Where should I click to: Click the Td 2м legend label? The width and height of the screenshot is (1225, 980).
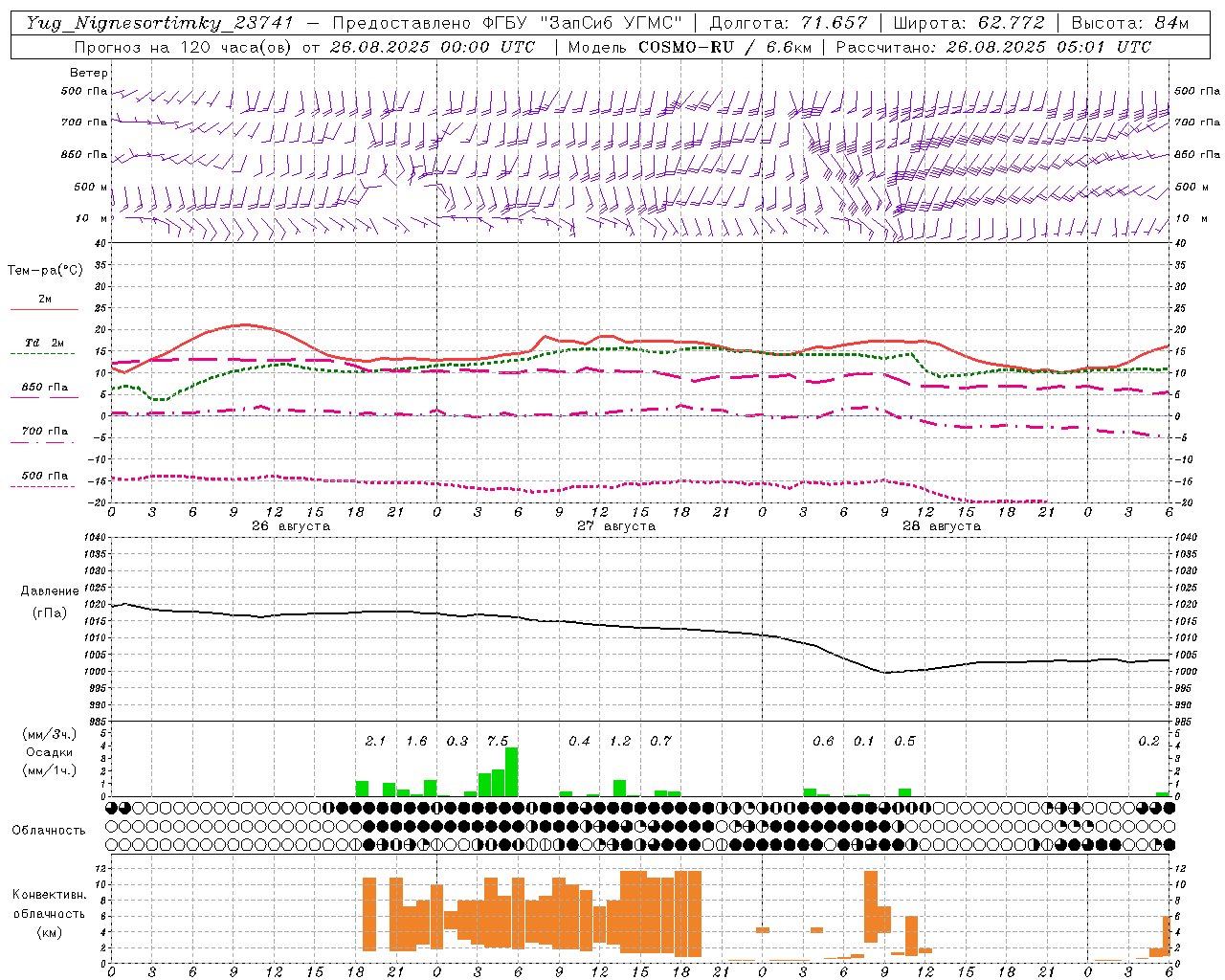click(x=44, y=343)
